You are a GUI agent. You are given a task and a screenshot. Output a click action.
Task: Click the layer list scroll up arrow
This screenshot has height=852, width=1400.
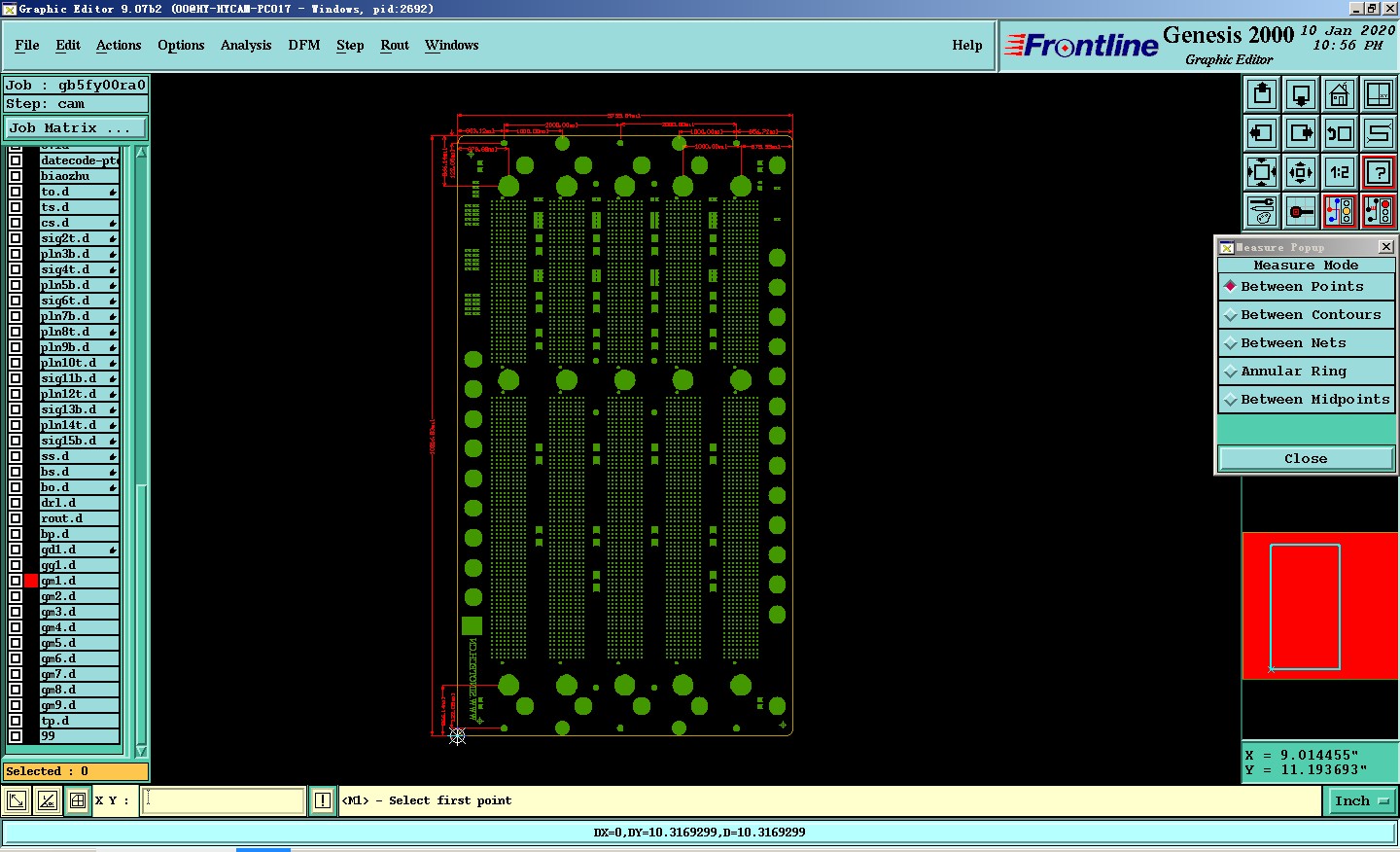[142, 153]
